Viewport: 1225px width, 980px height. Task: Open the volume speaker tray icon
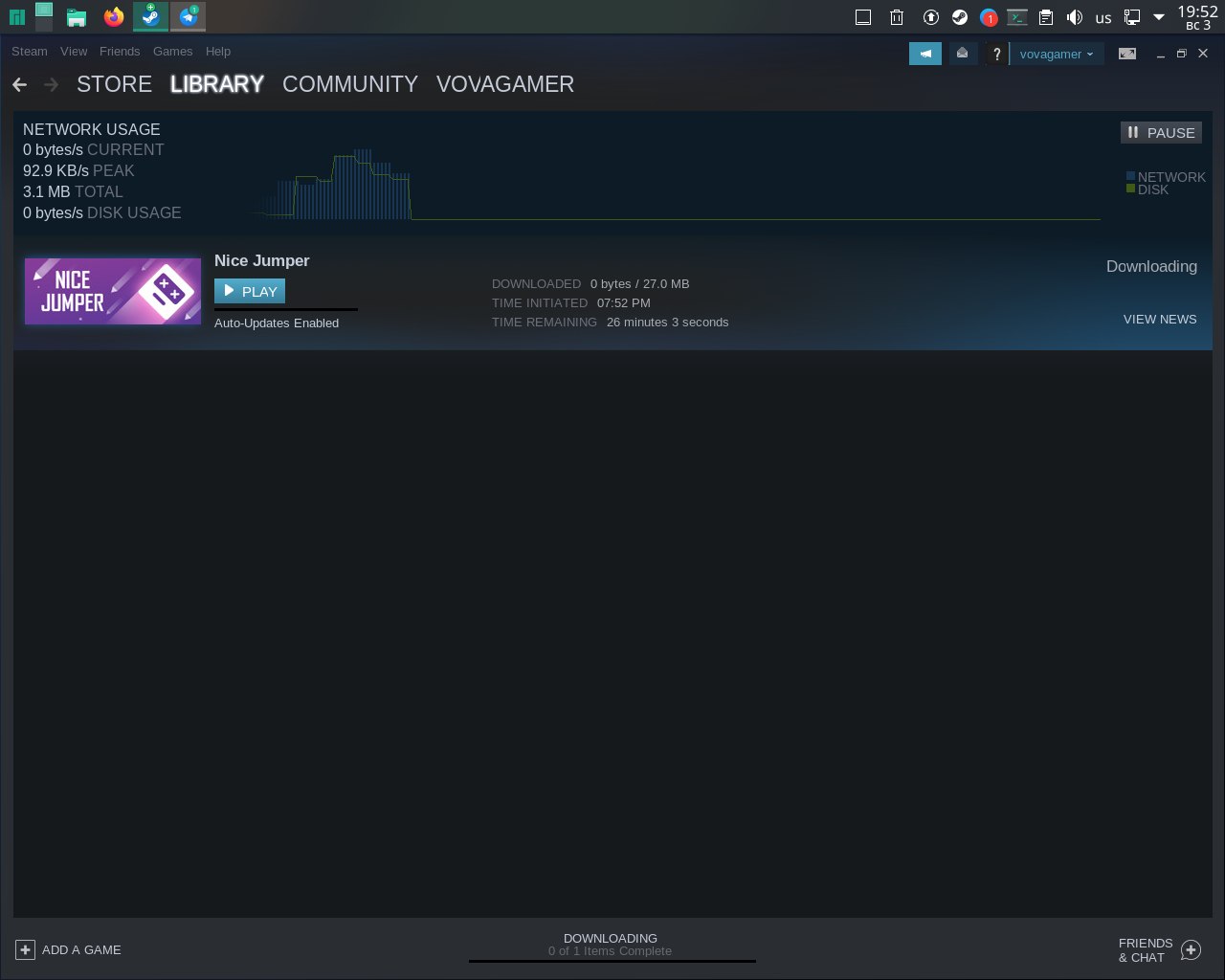point(1075,16)
